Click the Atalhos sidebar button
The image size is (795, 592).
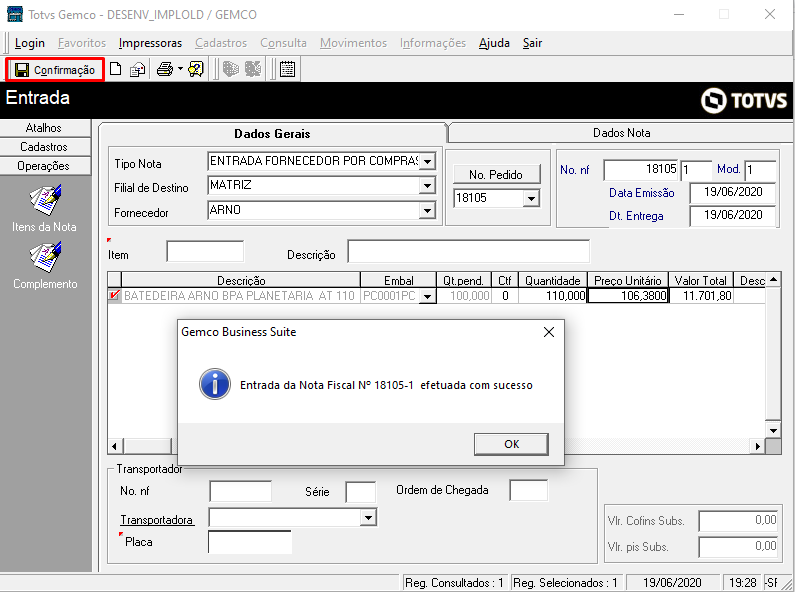tap(45, 128)
